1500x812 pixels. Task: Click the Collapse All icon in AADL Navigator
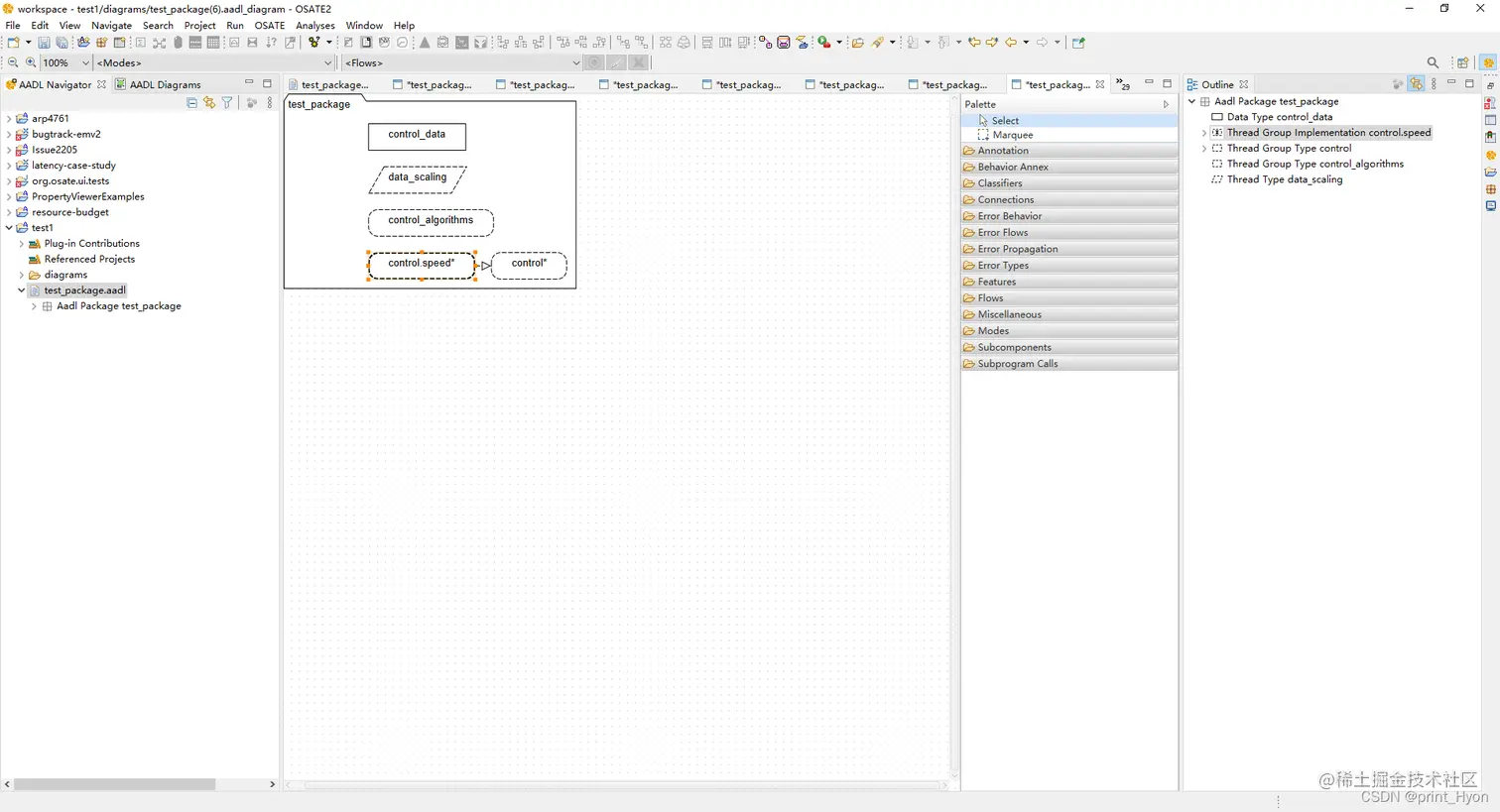(191, 103)
